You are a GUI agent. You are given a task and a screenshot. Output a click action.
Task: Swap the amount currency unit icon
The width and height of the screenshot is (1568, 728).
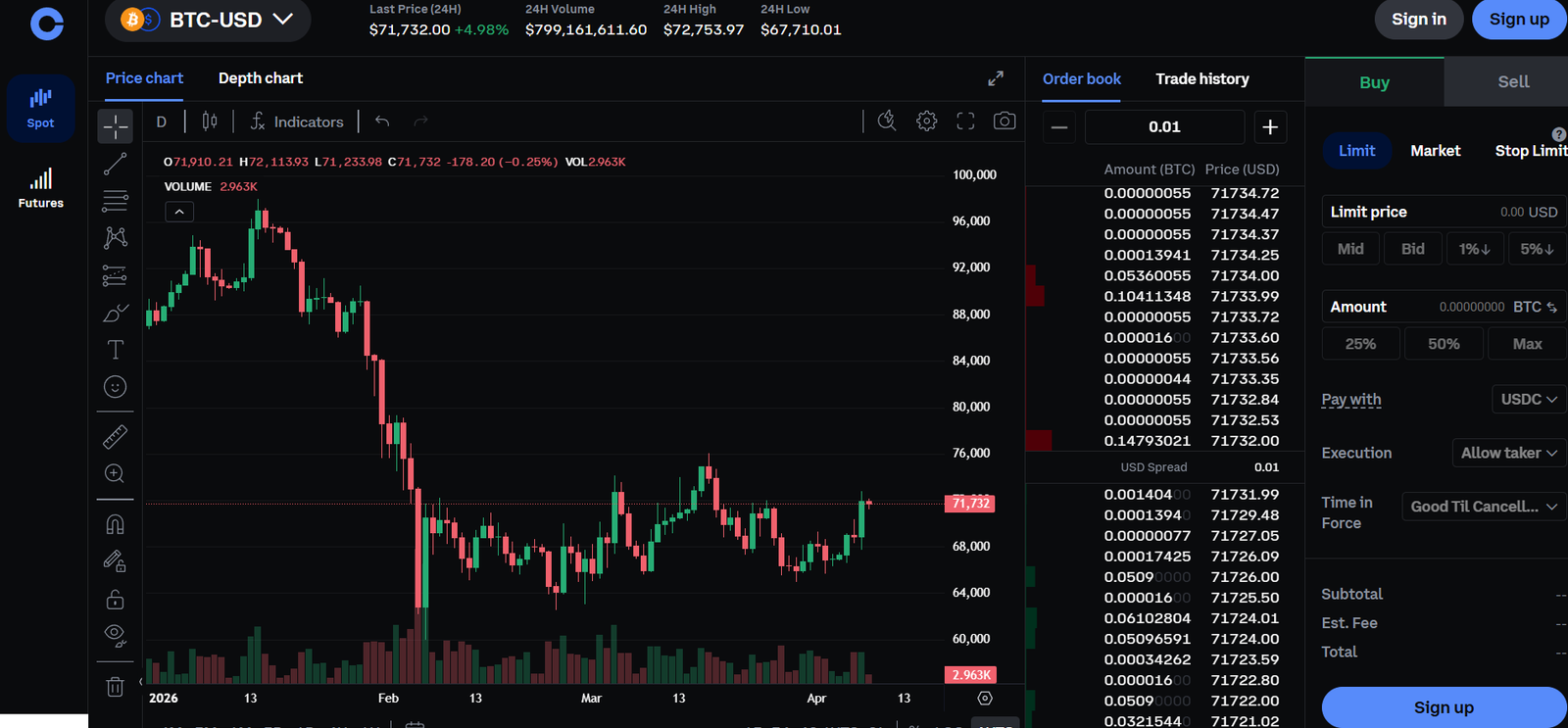(x=1552, y=307)
